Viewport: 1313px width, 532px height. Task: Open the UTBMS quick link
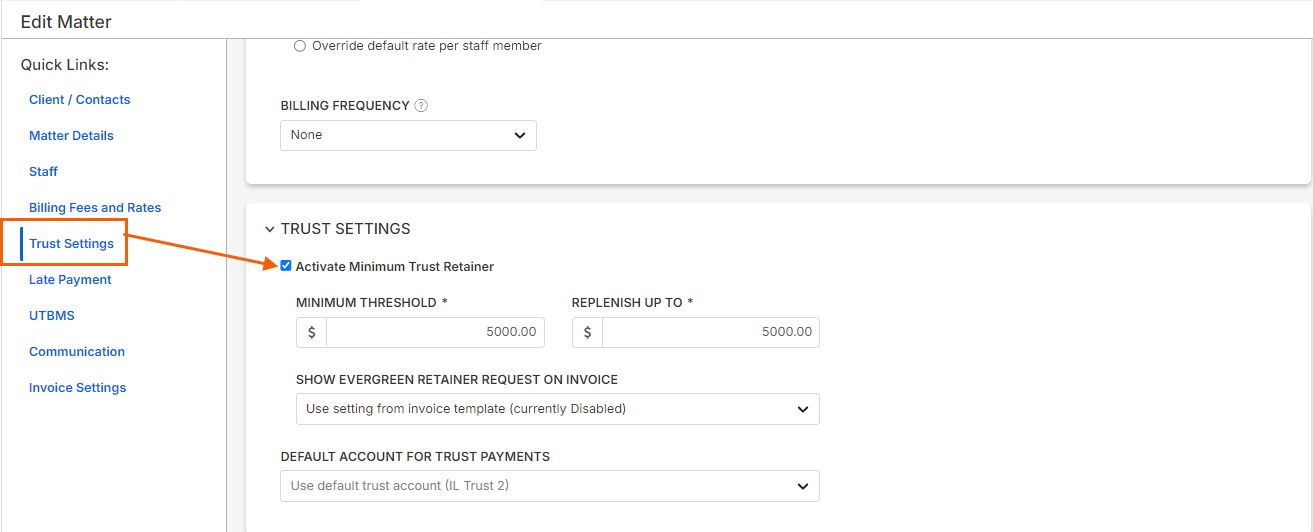pos(52,316)
